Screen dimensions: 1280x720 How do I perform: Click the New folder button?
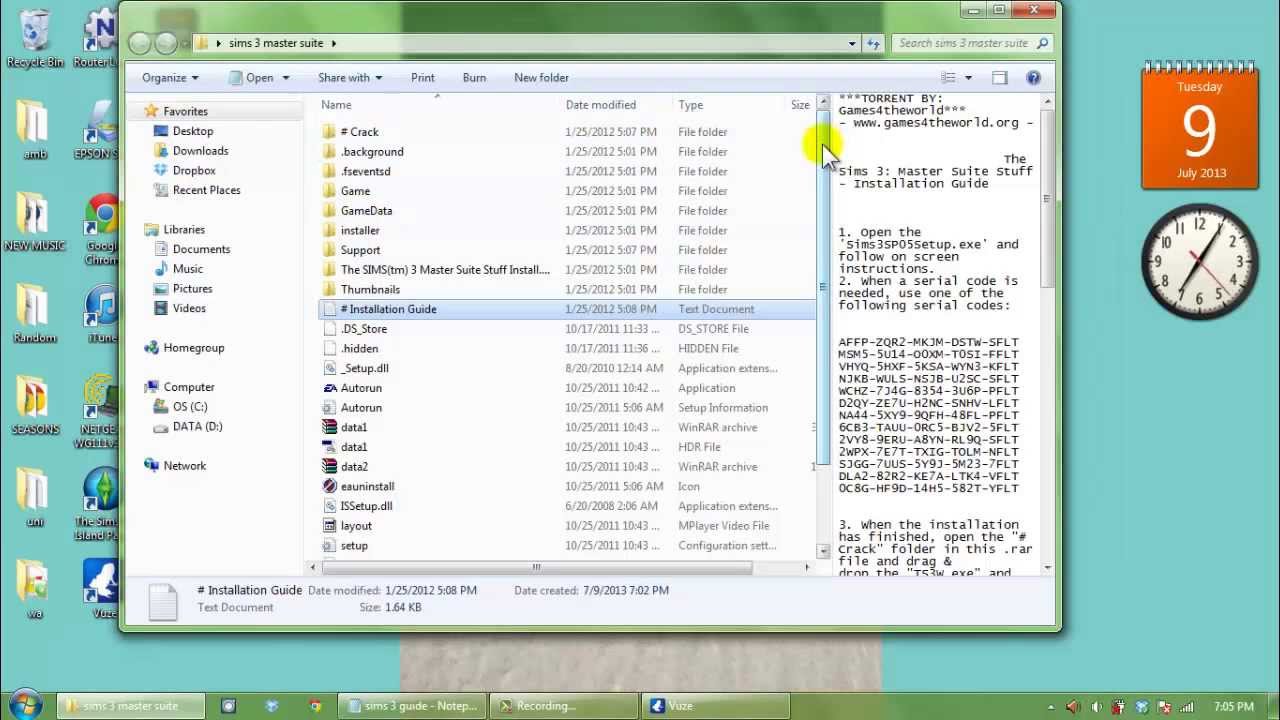541,77
